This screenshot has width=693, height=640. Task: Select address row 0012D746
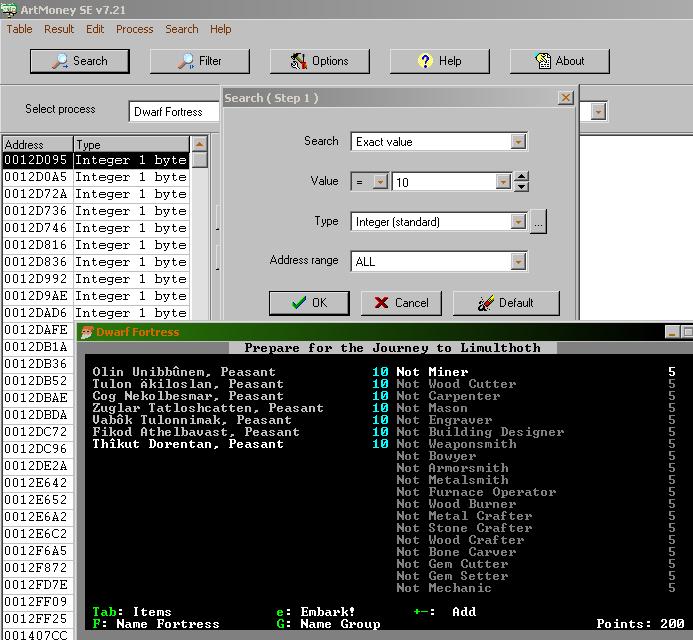95,228
